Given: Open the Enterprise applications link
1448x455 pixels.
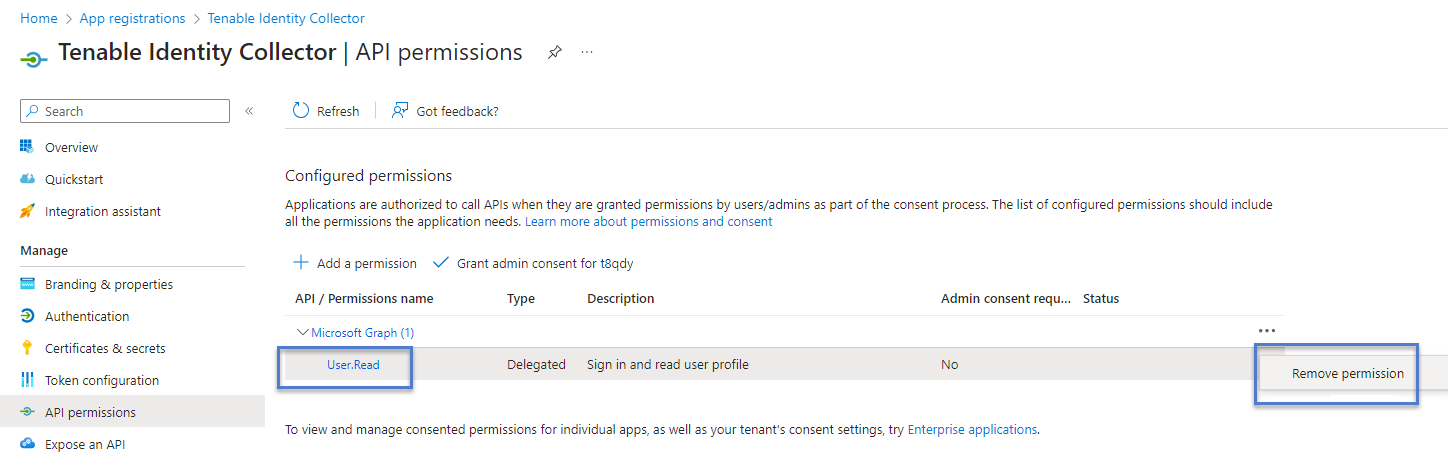Looking at the screenshot, I should coord(972,429).
